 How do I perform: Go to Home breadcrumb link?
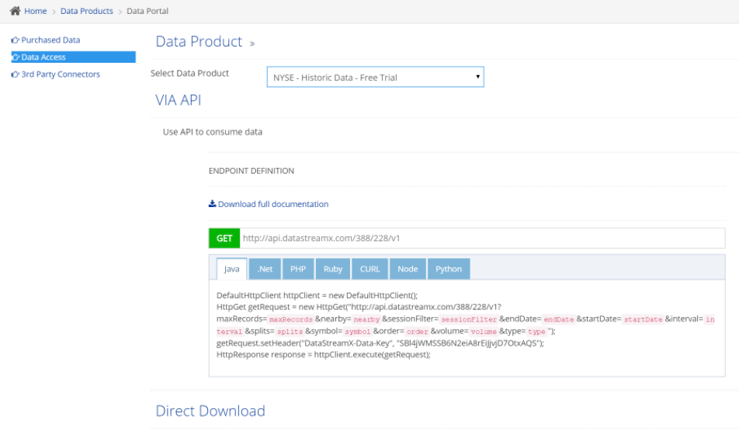(35, 11)
